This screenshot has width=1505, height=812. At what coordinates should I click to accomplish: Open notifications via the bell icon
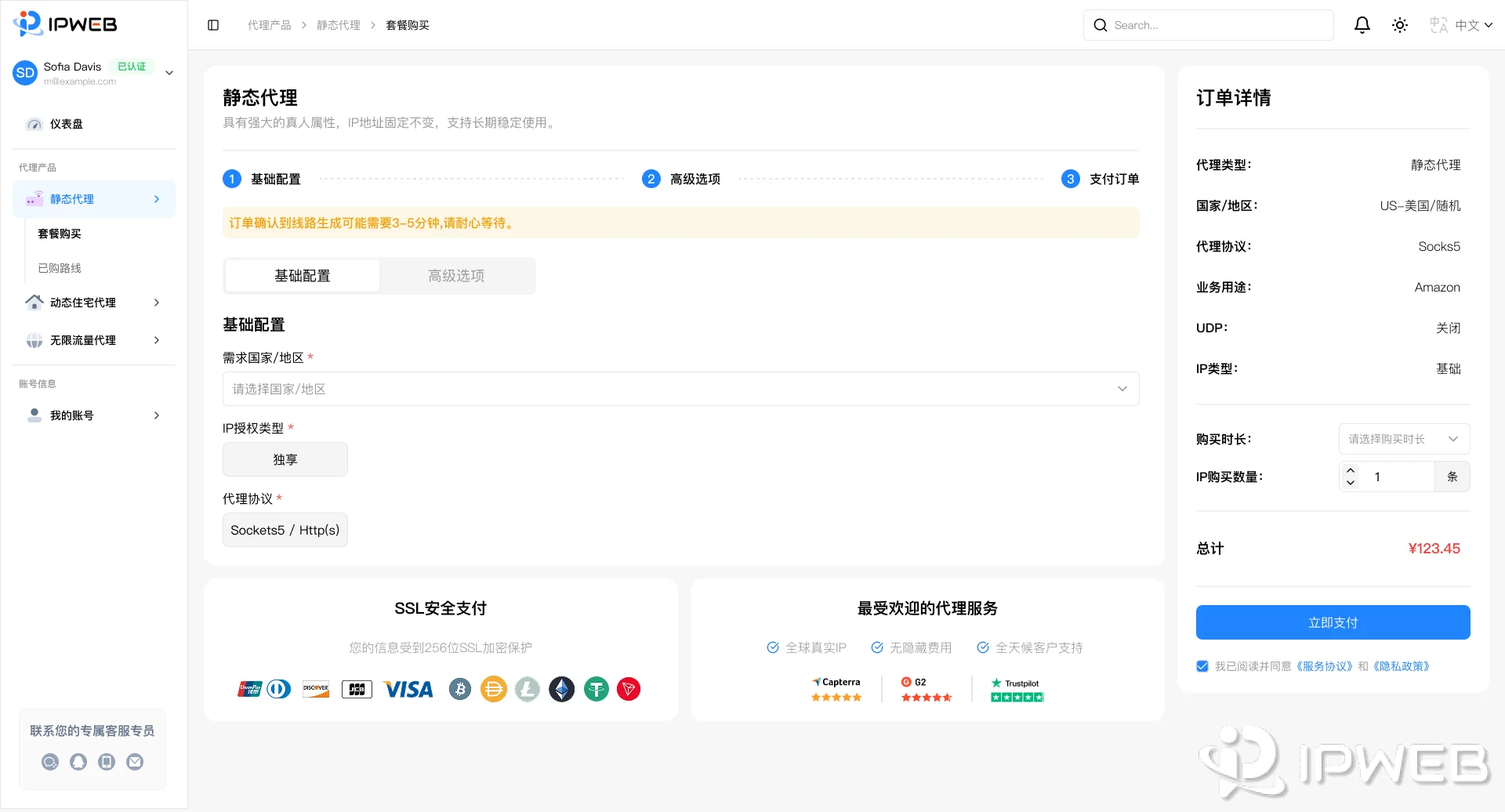(1362, 25)
